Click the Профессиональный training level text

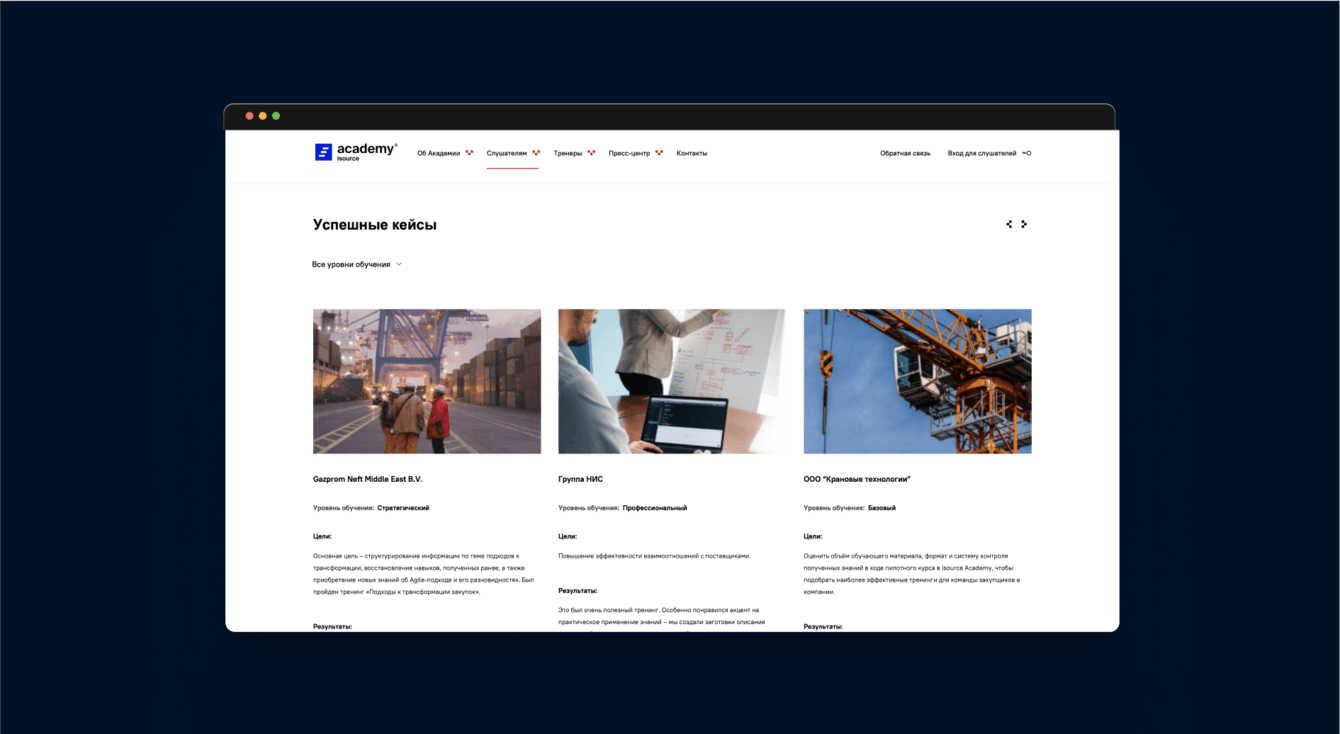[655, 508]
